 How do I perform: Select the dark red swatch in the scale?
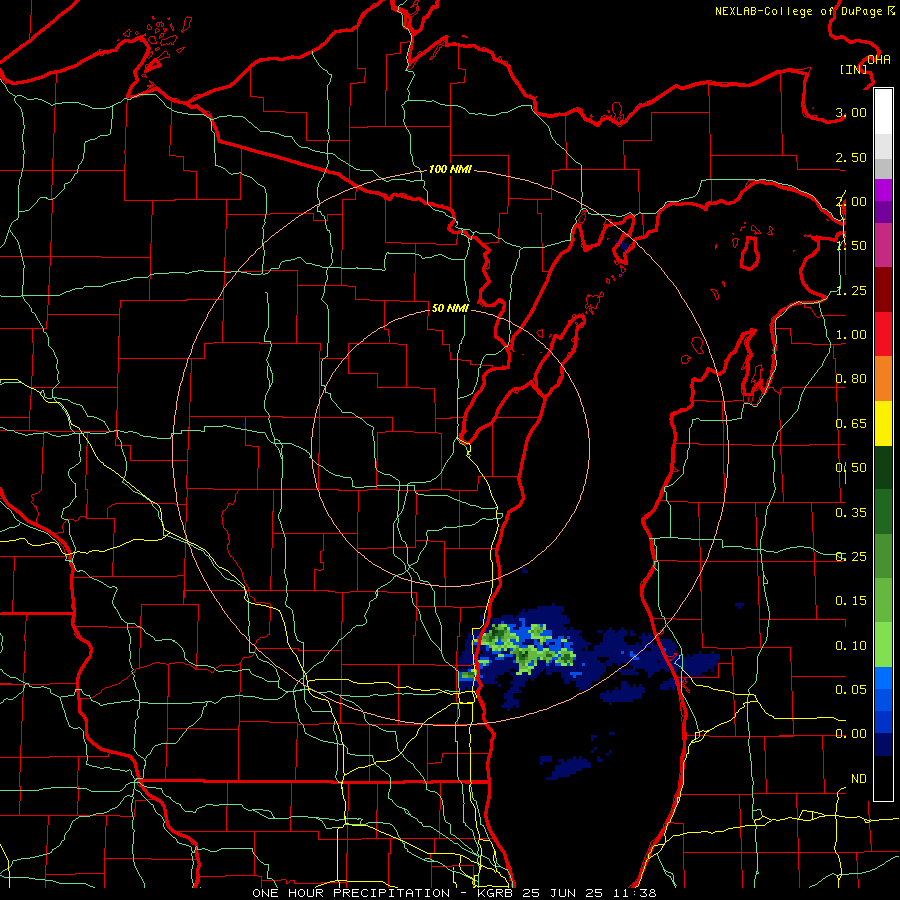click(x=883, y=290)
